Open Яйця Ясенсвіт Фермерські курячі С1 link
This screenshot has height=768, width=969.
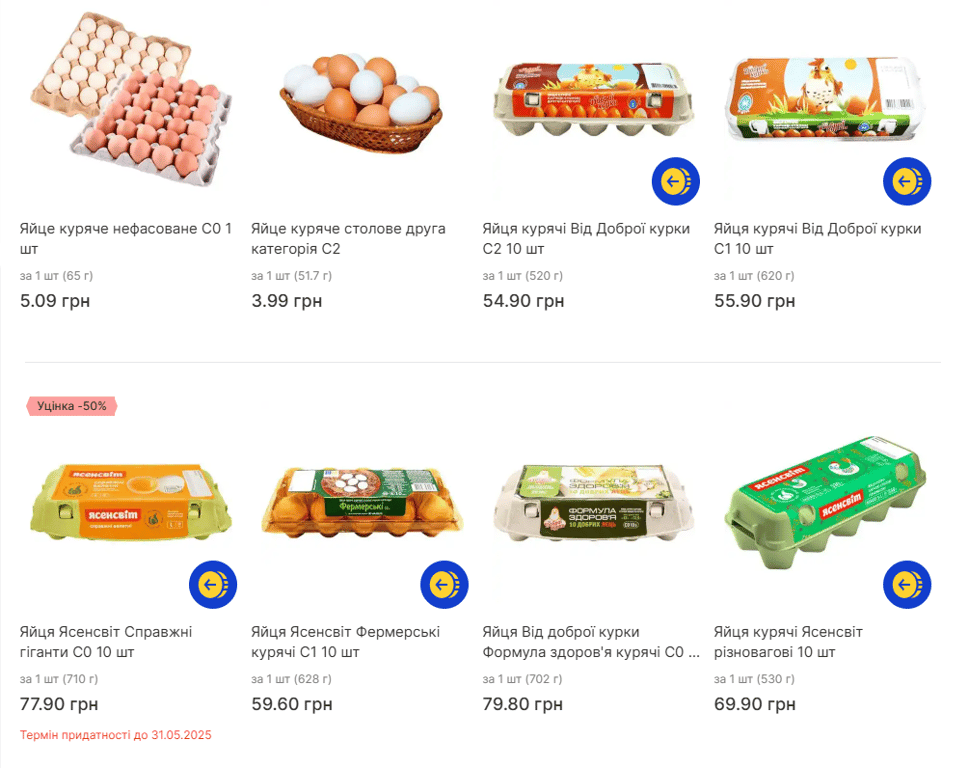345,642
